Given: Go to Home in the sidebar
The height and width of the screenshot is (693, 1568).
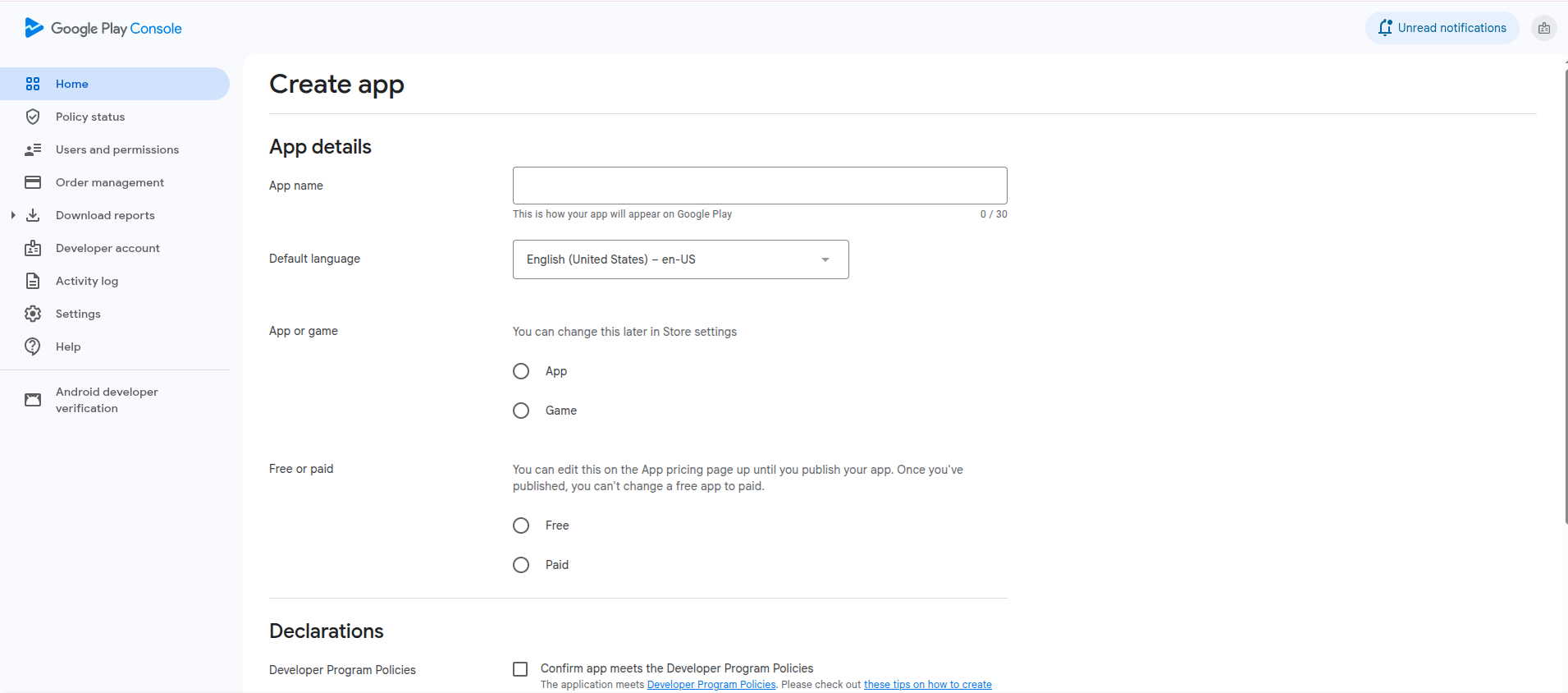Looking at the screenshot, I should click(x=72, y=84).
